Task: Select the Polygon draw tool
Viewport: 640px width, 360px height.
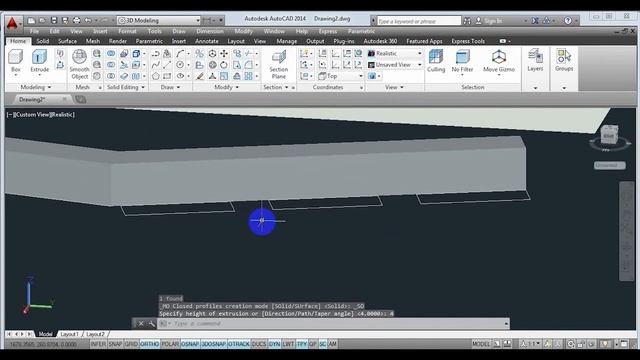Action: 156,76
